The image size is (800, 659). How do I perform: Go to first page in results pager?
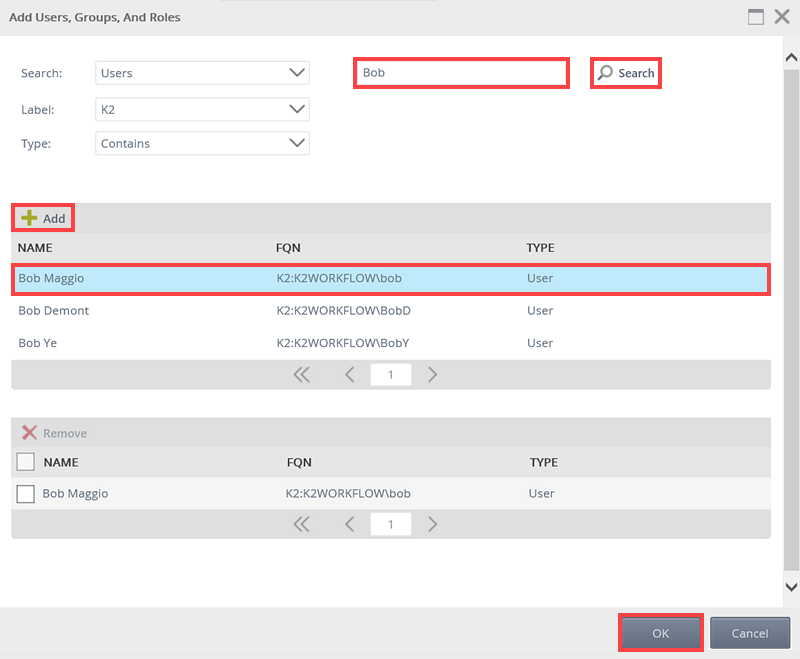tap(301, 375)
